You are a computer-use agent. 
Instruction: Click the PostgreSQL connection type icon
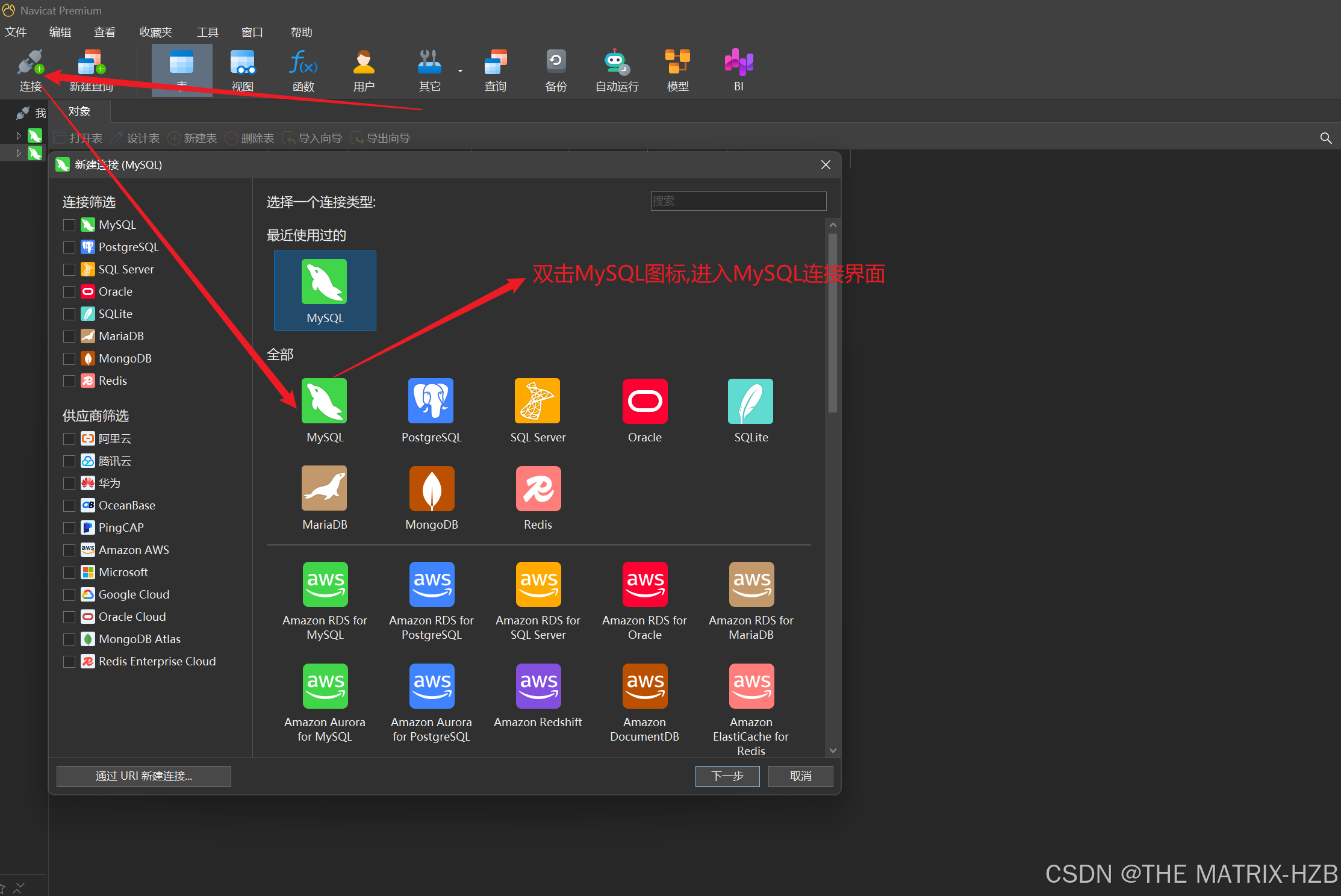pyautogui.click(x=431, y=401)
